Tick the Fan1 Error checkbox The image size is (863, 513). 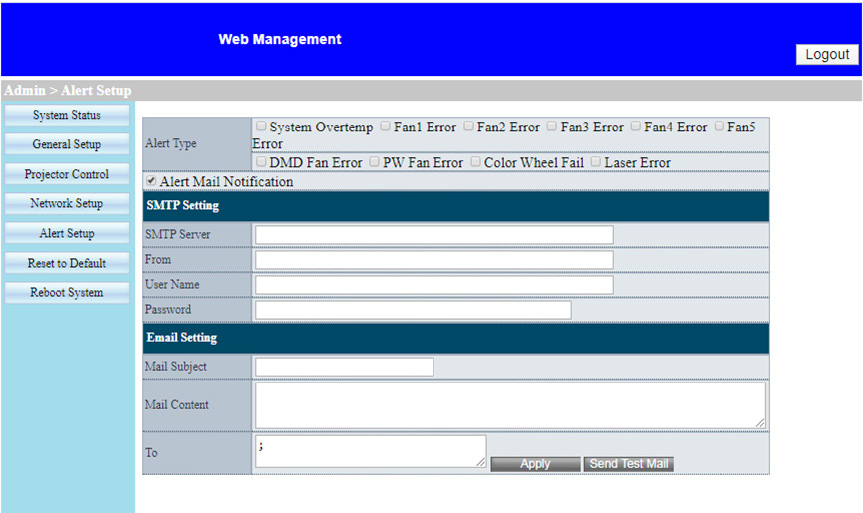point(385,127)
